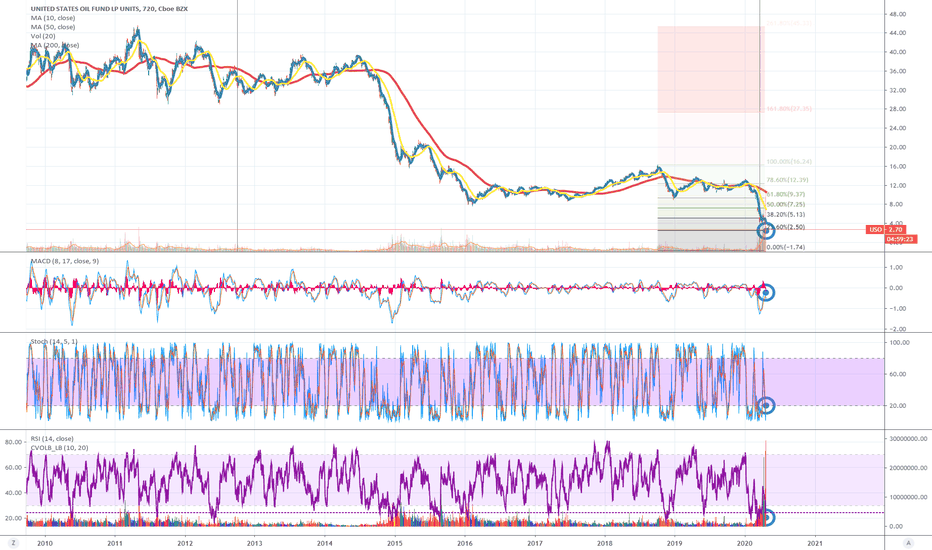Image resolution: width=932 pixels, height=550 pixels.
Task: Click the 1.00 value on the MACD axis
Action: point(895,268)
